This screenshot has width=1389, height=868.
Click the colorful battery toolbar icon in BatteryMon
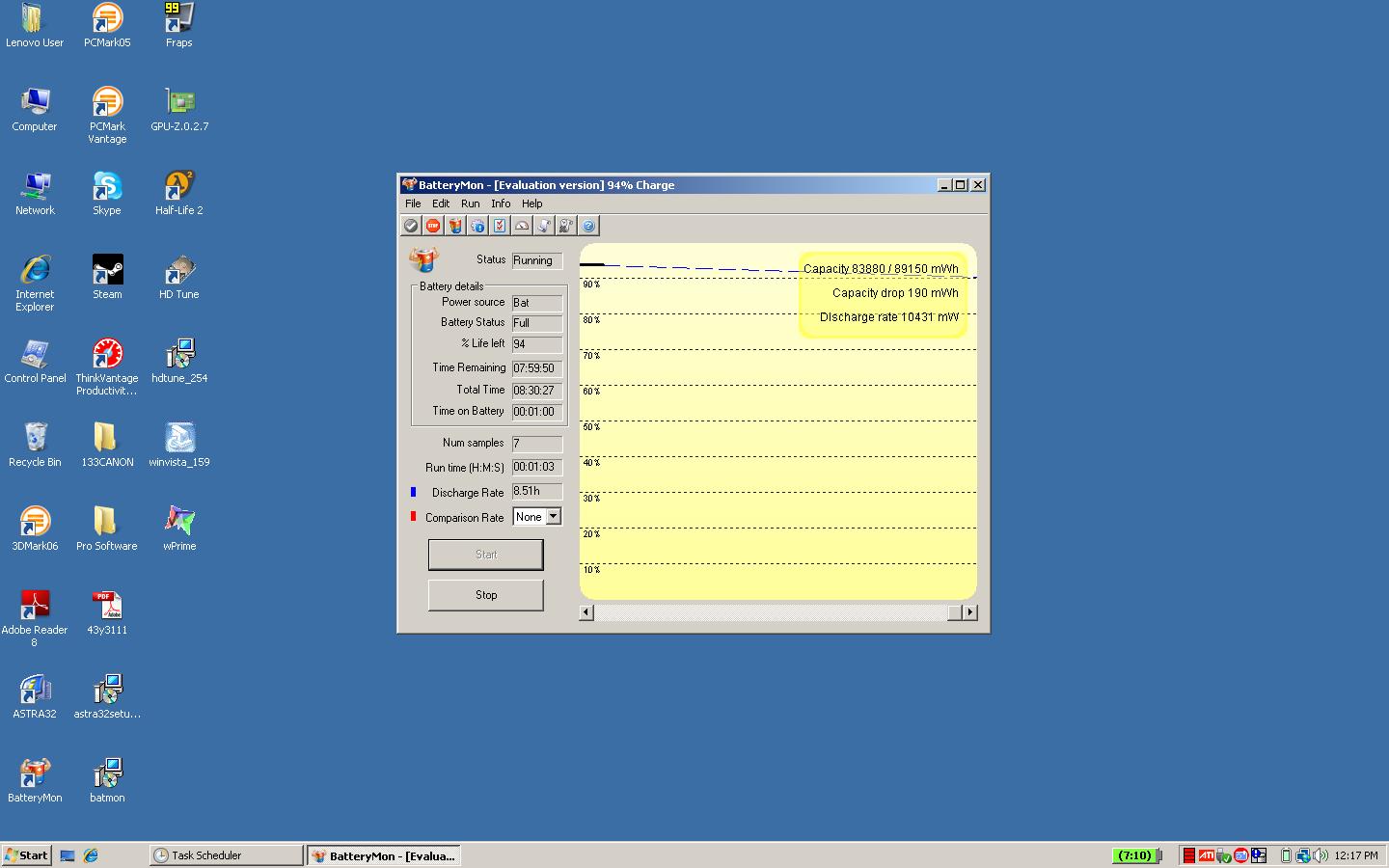[x=455, y=226]
